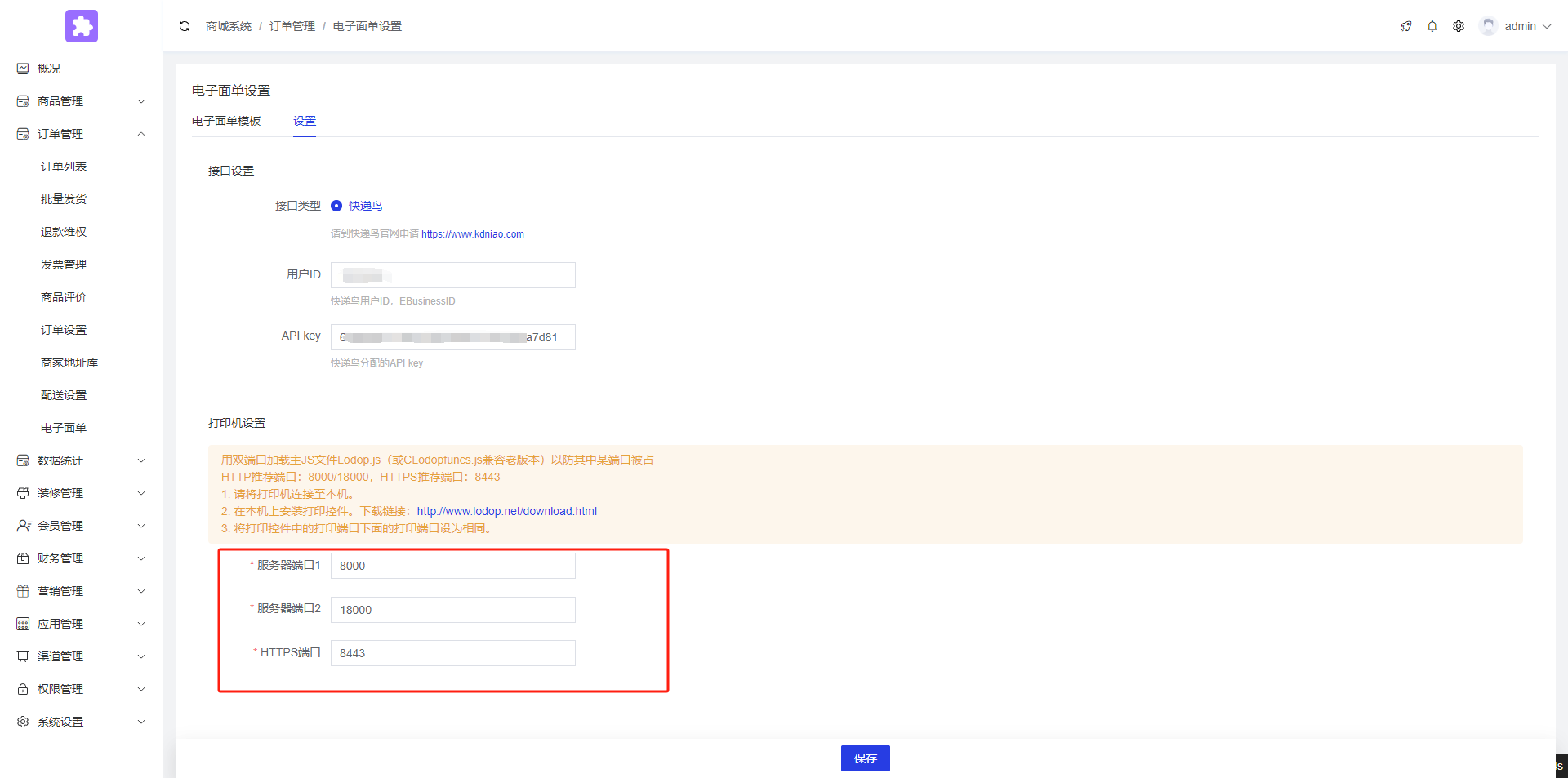The image size is (1568, 778).
Task: Expand the 系统设置 menu chevron
Action: click(141, 722)
